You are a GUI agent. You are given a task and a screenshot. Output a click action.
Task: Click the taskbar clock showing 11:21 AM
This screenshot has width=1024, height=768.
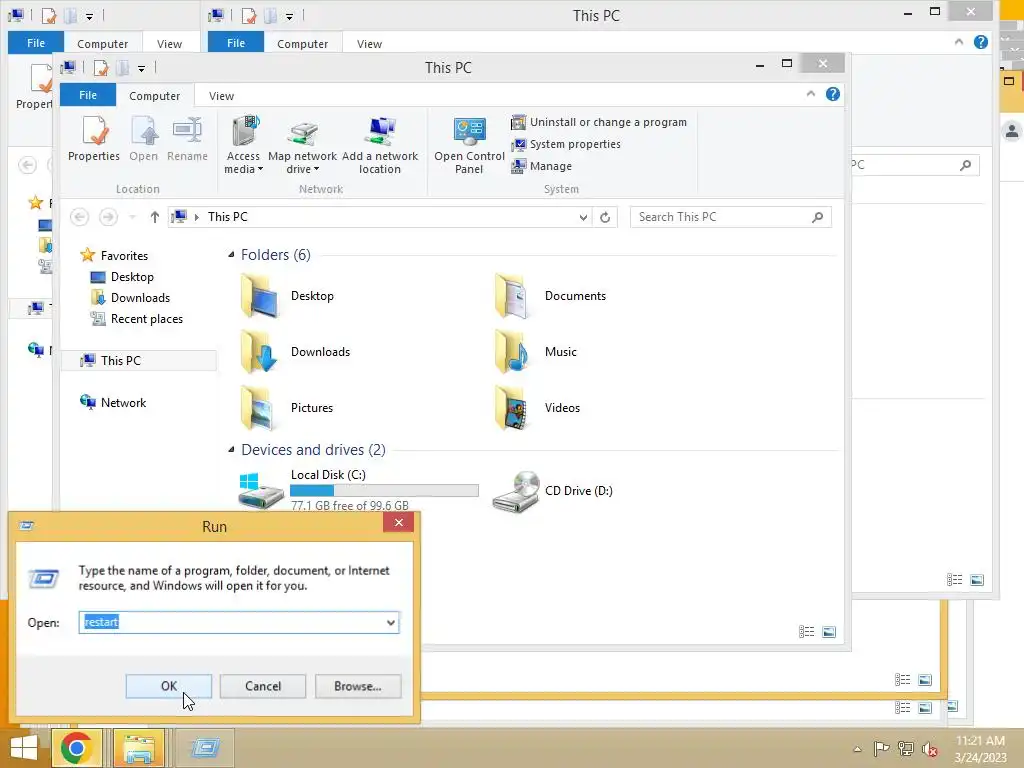(980, 749)
